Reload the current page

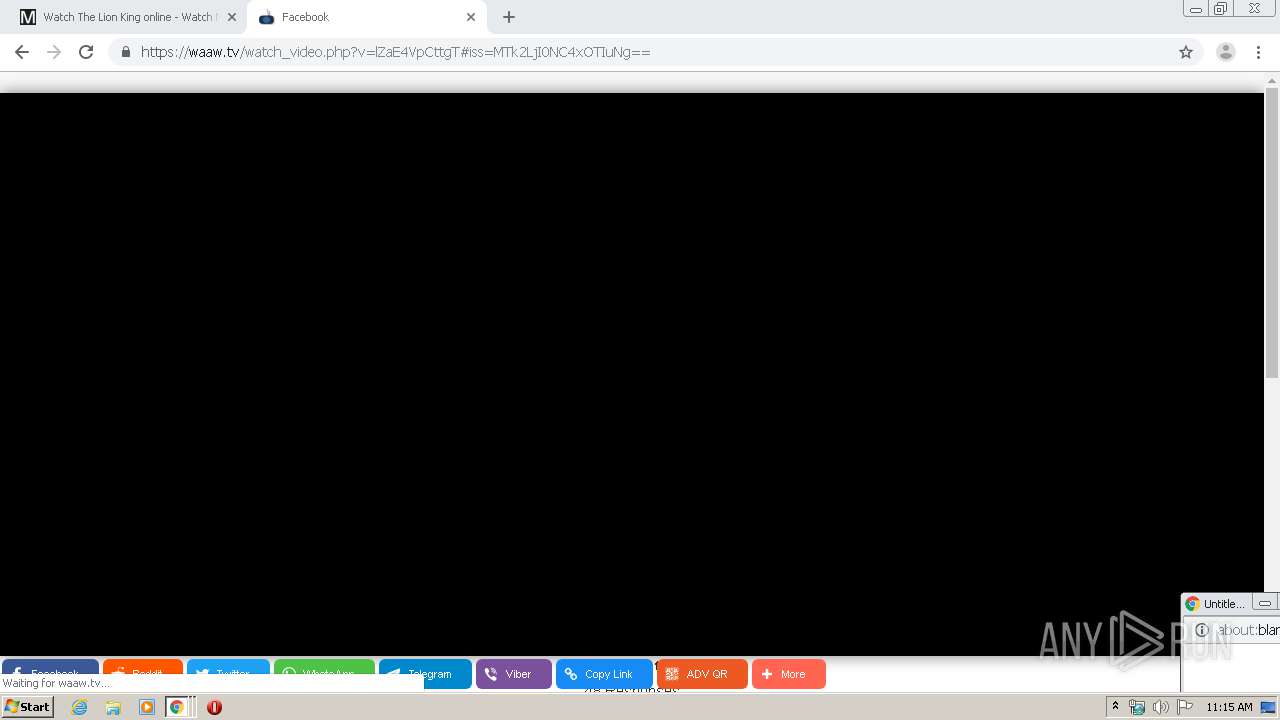[86, 52]
